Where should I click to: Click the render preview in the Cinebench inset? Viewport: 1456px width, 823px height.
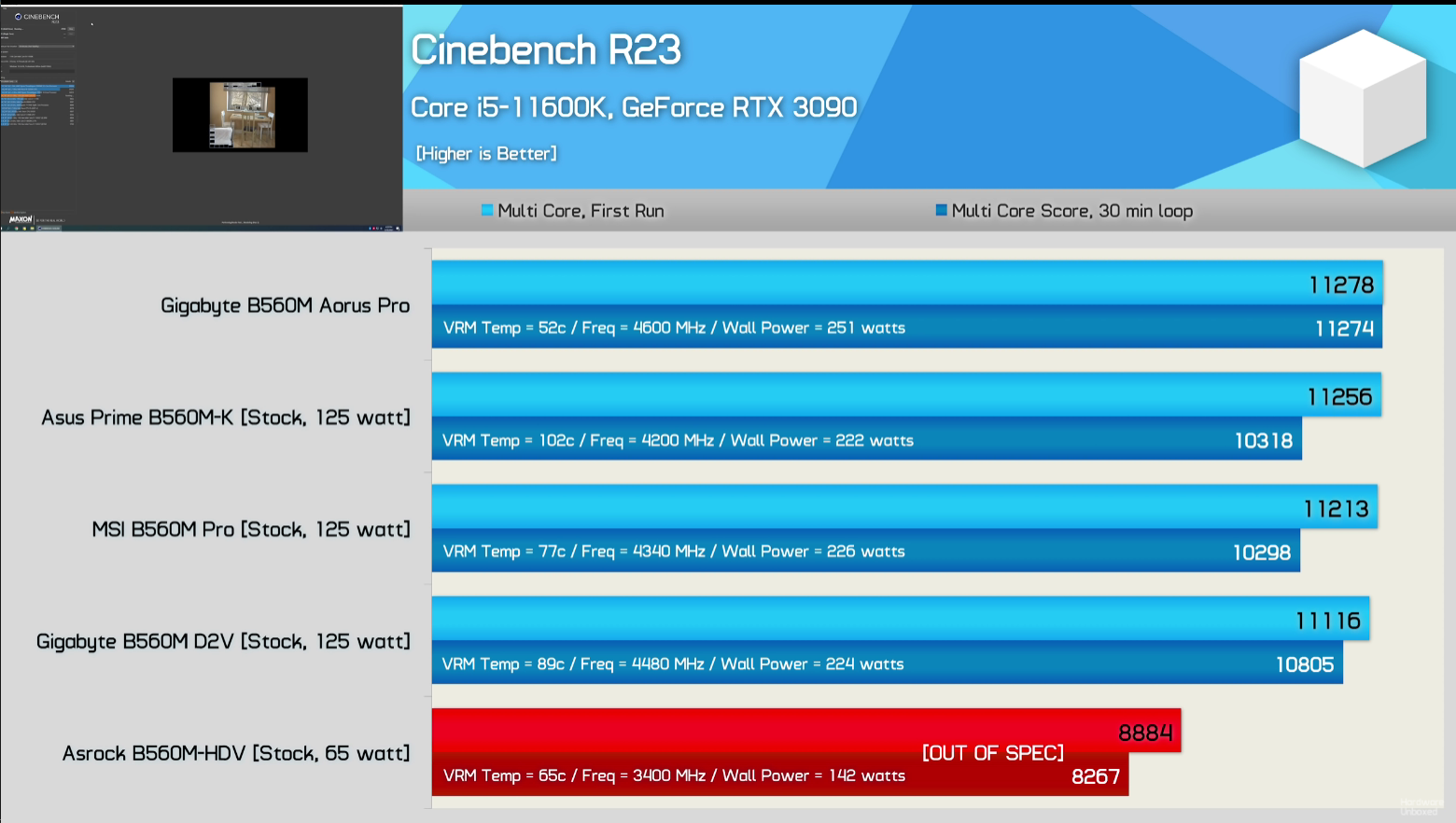240,115
